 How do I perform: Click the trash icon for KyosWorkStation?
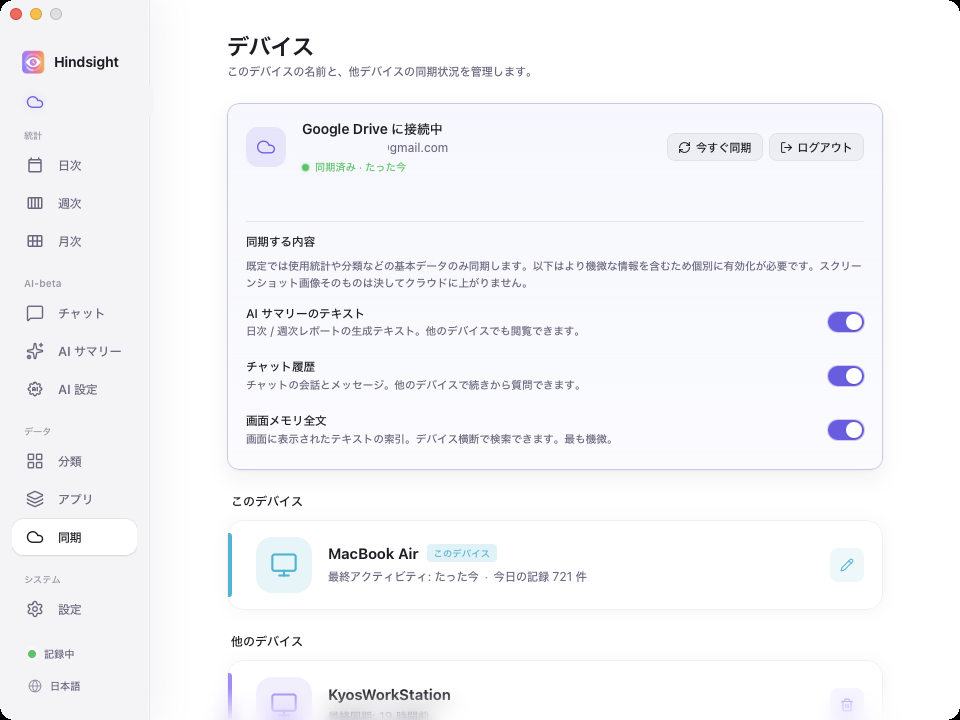coord(847,705)
